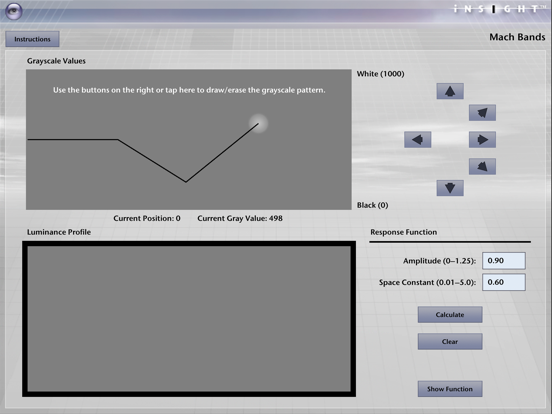Click the 'White (1000)' label
This screenshot has width=552, height=414.
(x=381, y=74)
